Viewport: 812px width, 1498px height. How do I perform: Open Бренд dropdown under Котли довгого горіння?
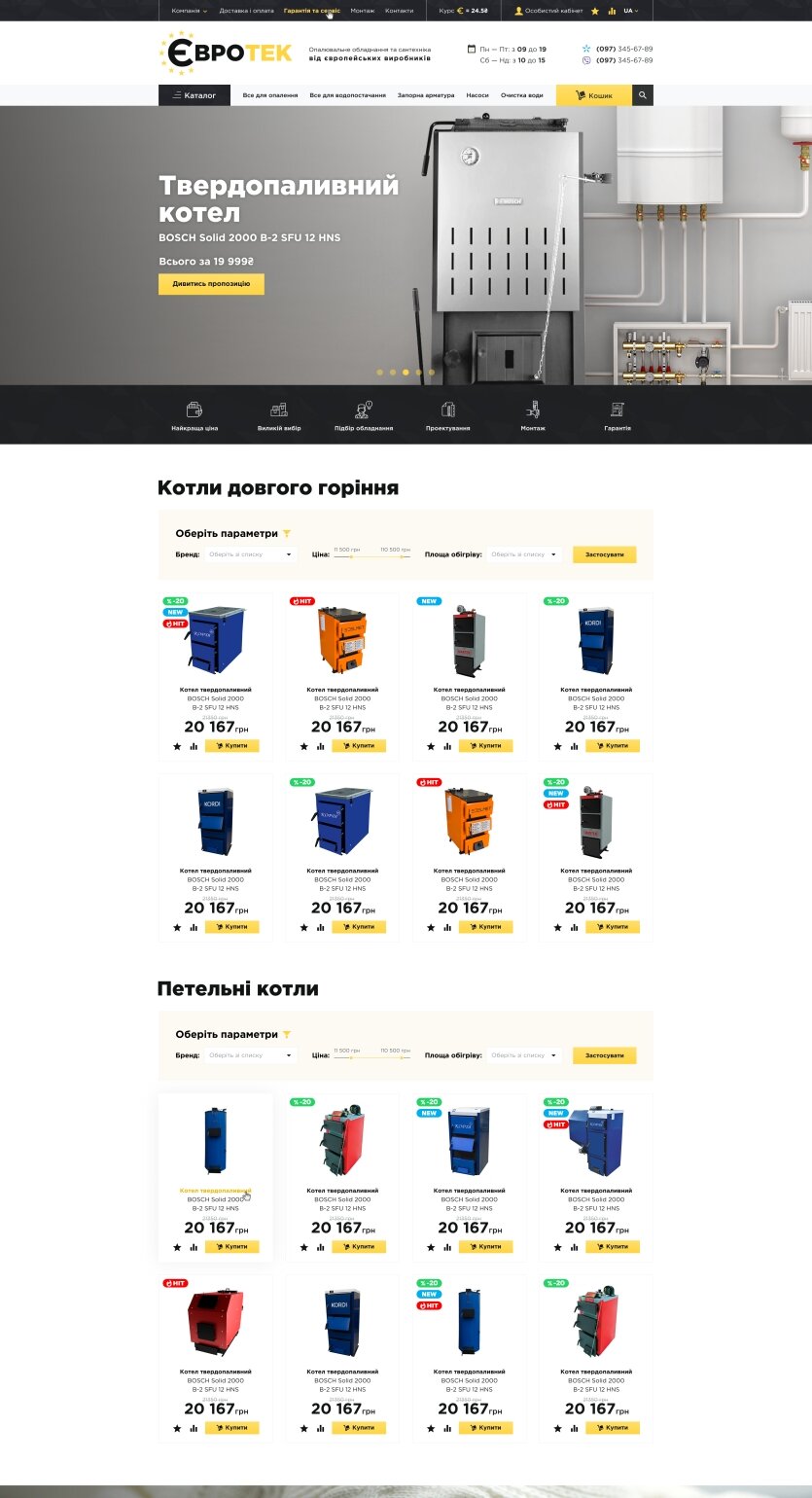250,554
